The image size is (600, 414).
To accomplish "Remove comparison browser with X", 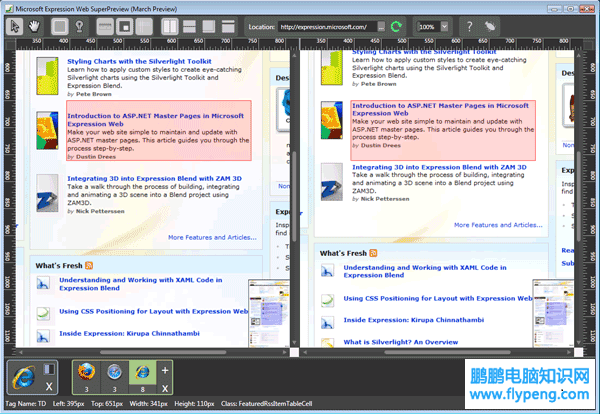I will [x=165, y=389].
